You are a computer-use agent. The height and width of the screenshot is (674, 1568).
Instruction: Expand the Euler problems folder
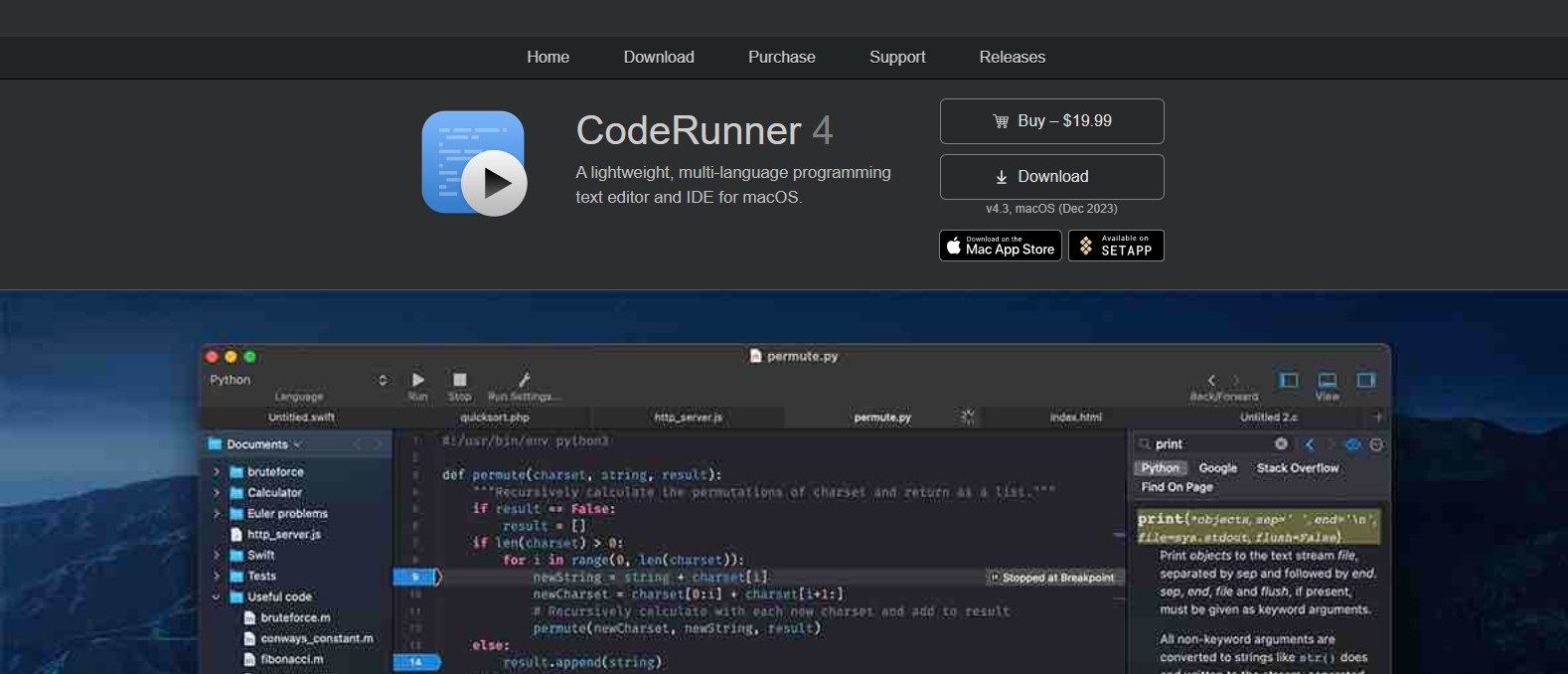pyautogui.click(x=216, y=514)
